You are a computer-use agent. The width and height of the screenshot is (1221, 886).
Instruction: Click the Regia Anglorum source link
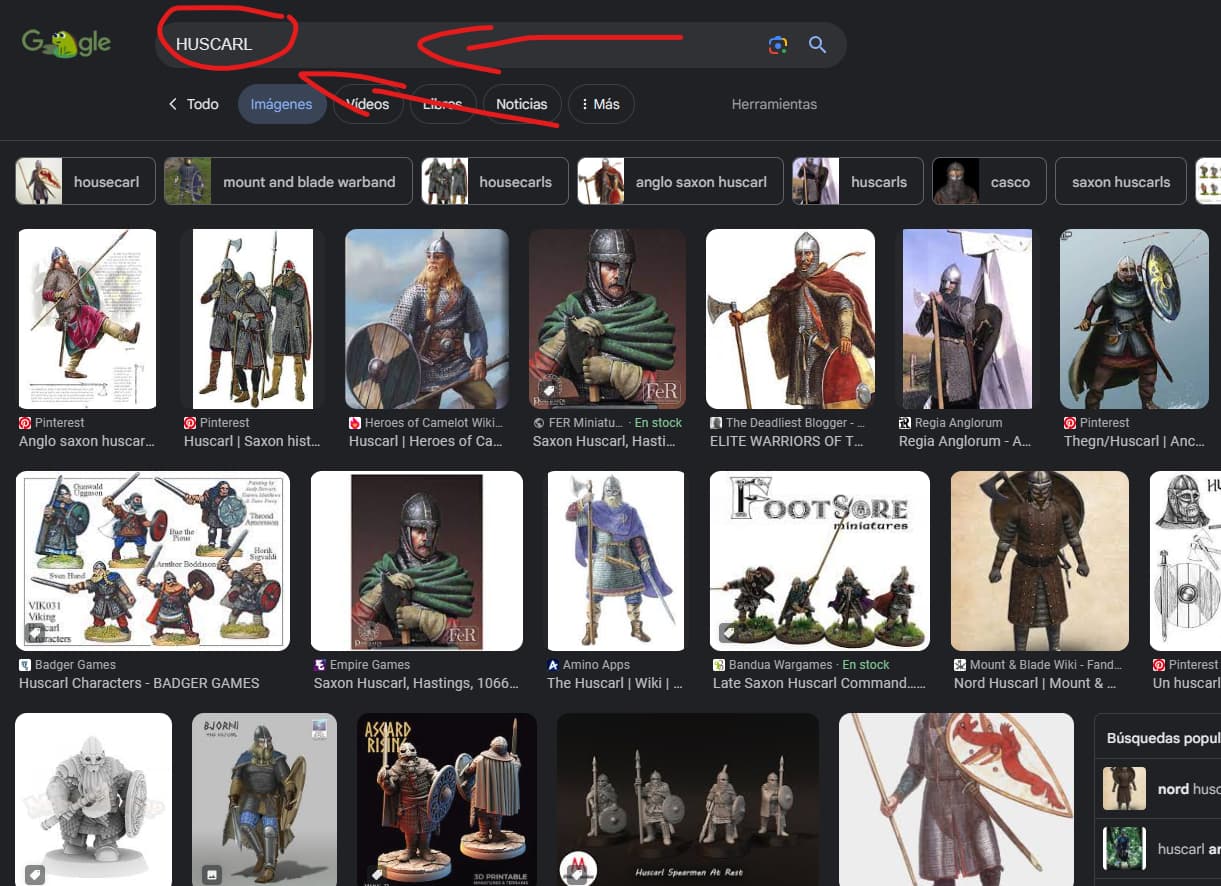pos(958,423)
